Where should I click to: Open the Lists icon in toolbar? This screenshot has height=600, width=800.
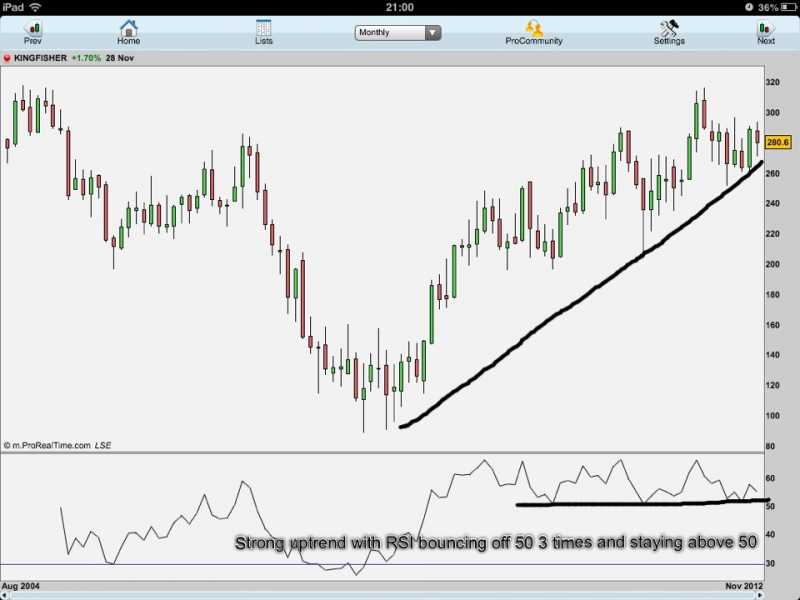point(264,32)
